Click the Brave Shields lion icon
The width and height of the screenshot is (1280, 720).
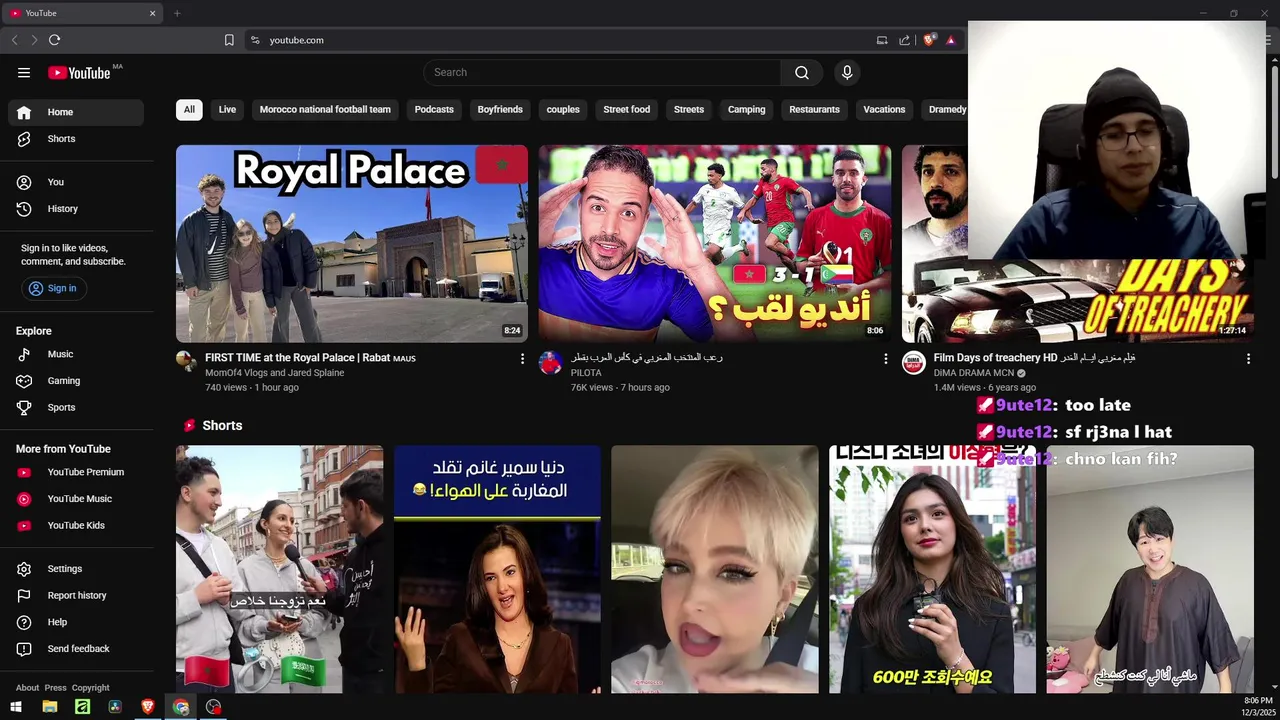[x=929, y=40]
